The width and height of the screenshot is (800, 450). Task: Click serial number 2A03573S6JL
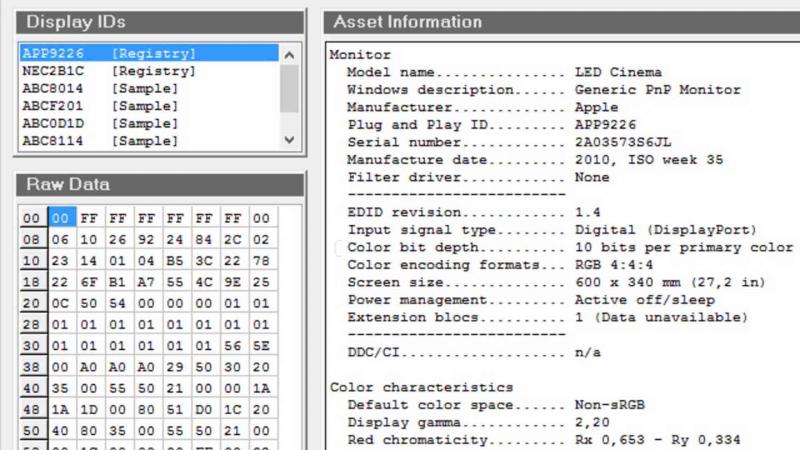[623, 142]
